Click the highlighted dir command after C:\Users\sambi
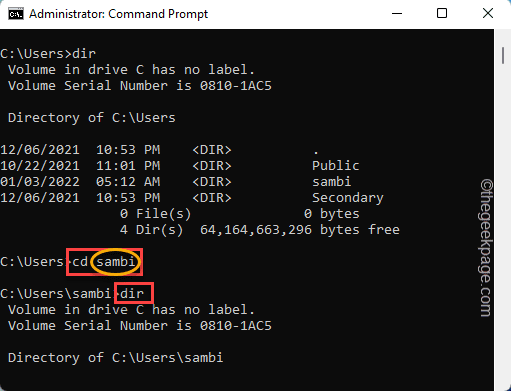 (x=132, y=294)
